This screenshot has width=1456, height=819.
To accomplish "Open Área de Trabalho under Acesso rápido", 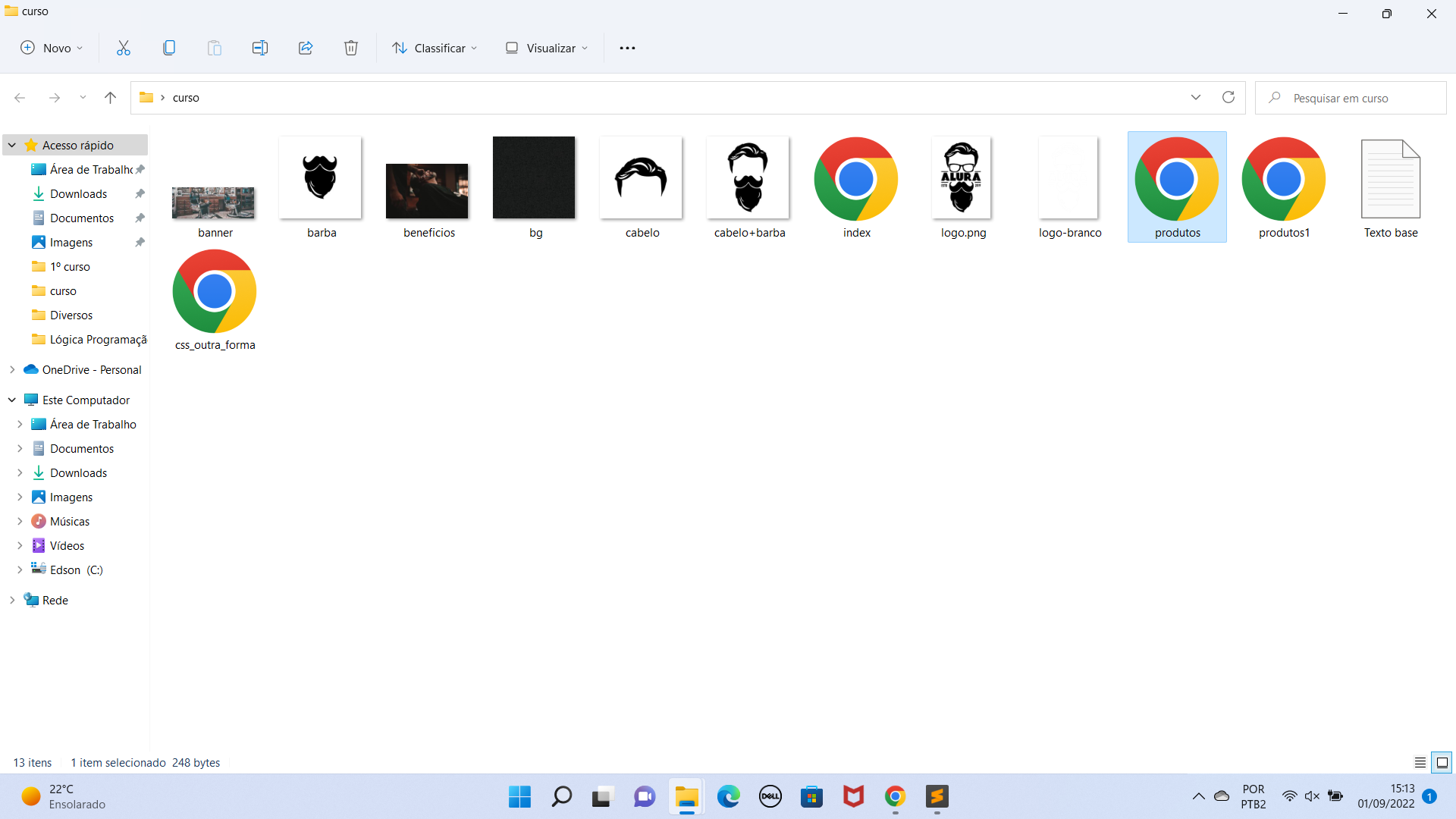I will 84,169.
